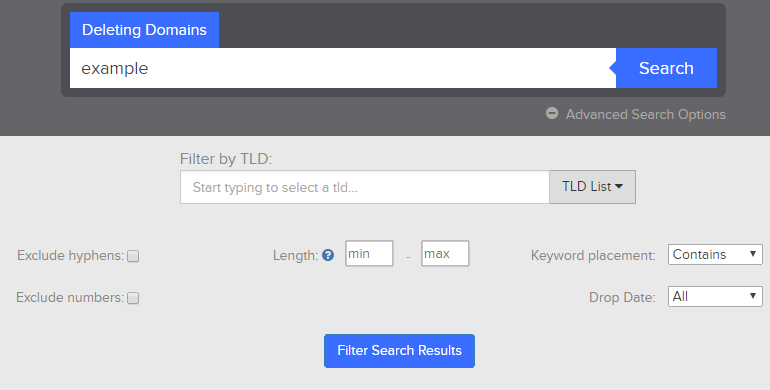Focus the search field containing example
The width and height of the screenshot is (770, 390).
tap(343, 68)
